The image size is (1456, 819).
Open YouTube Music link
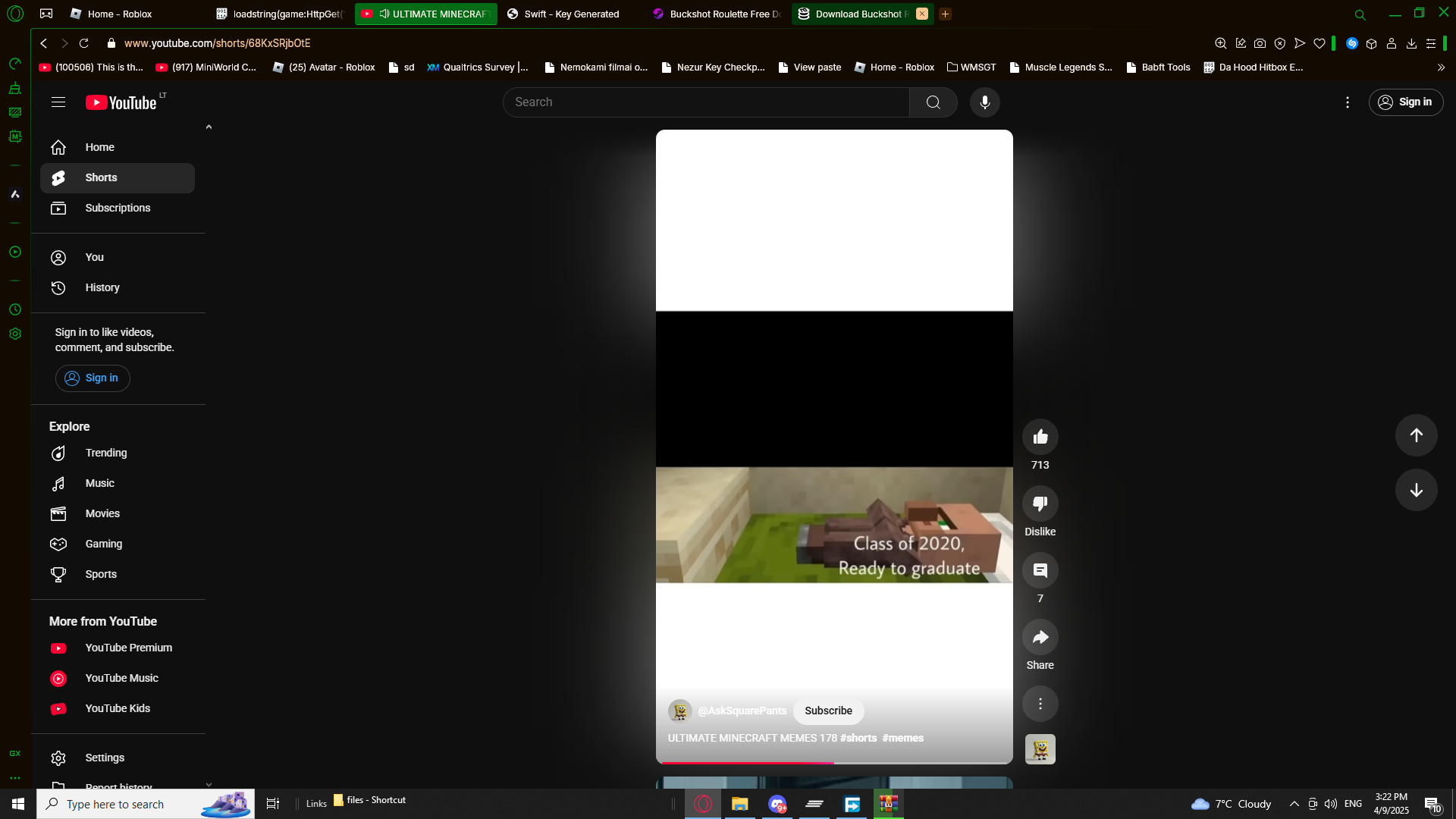pyautogui.click(x=118, y=678)
